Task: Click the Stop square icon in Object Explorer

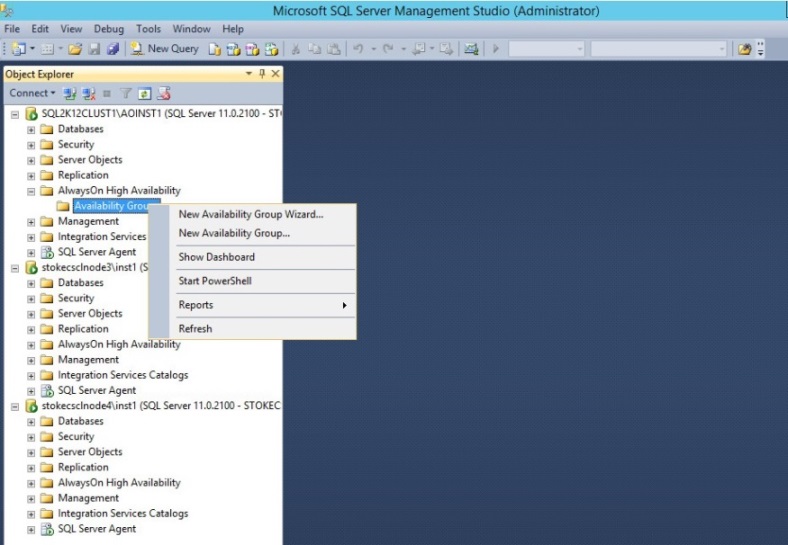Action: 107,94
